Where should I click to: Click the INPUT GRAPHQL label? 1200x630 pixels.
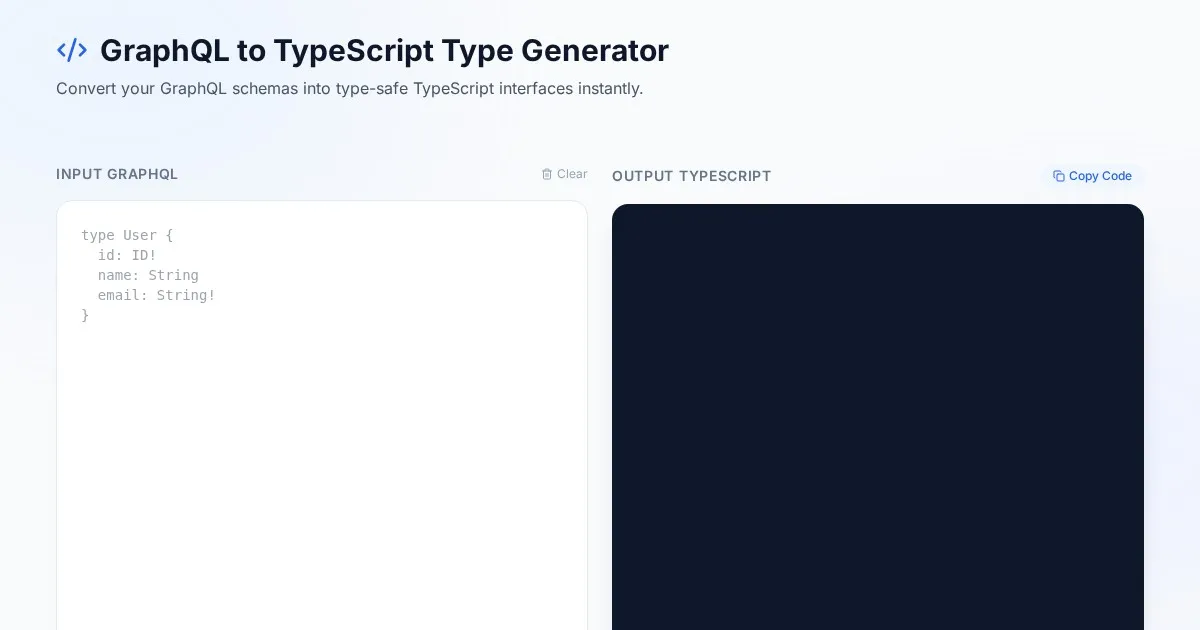(x=117, y=174)
